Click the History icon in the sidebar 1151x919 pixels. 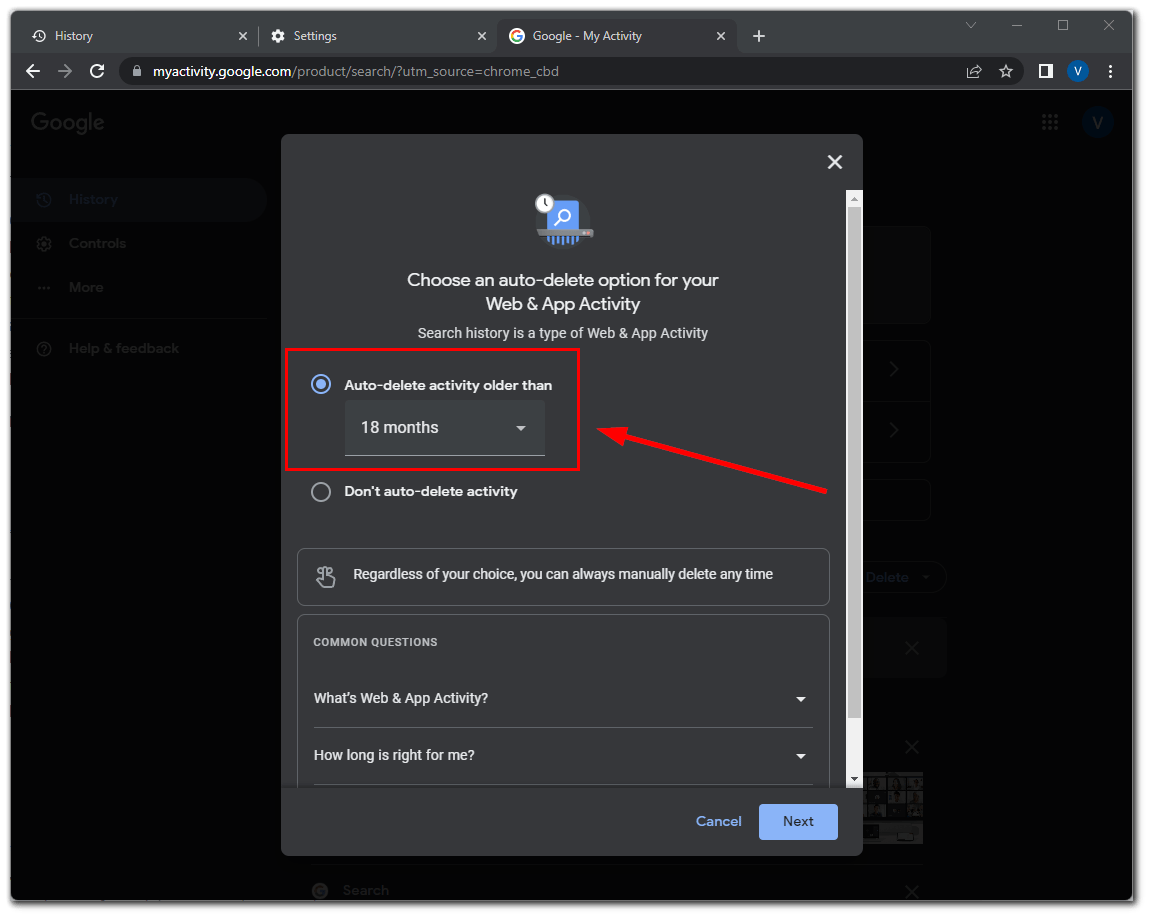click(43, 199)
